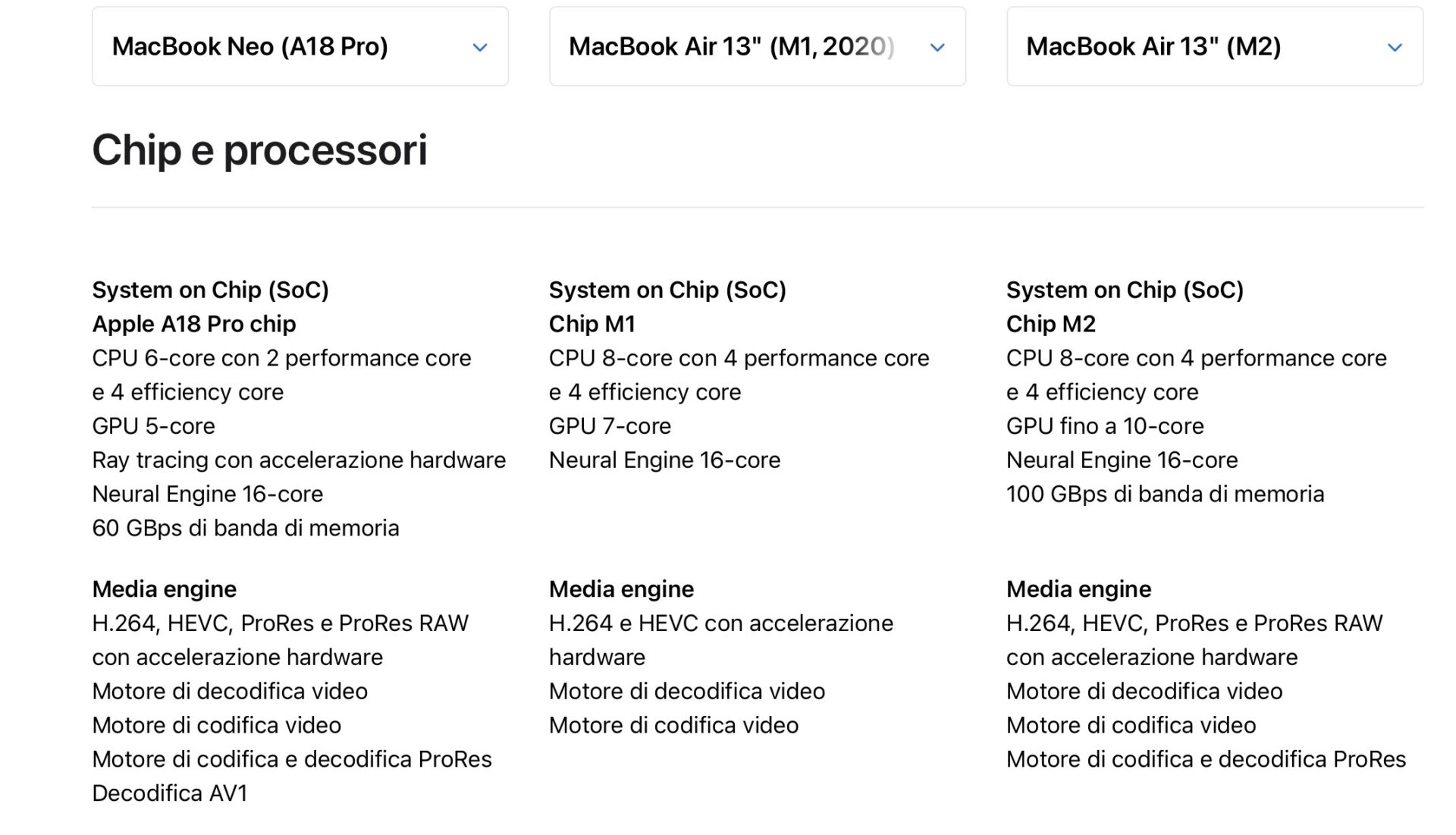Click the "Chip M2" label
1456x835 pixels.
tap(1050, 324)
